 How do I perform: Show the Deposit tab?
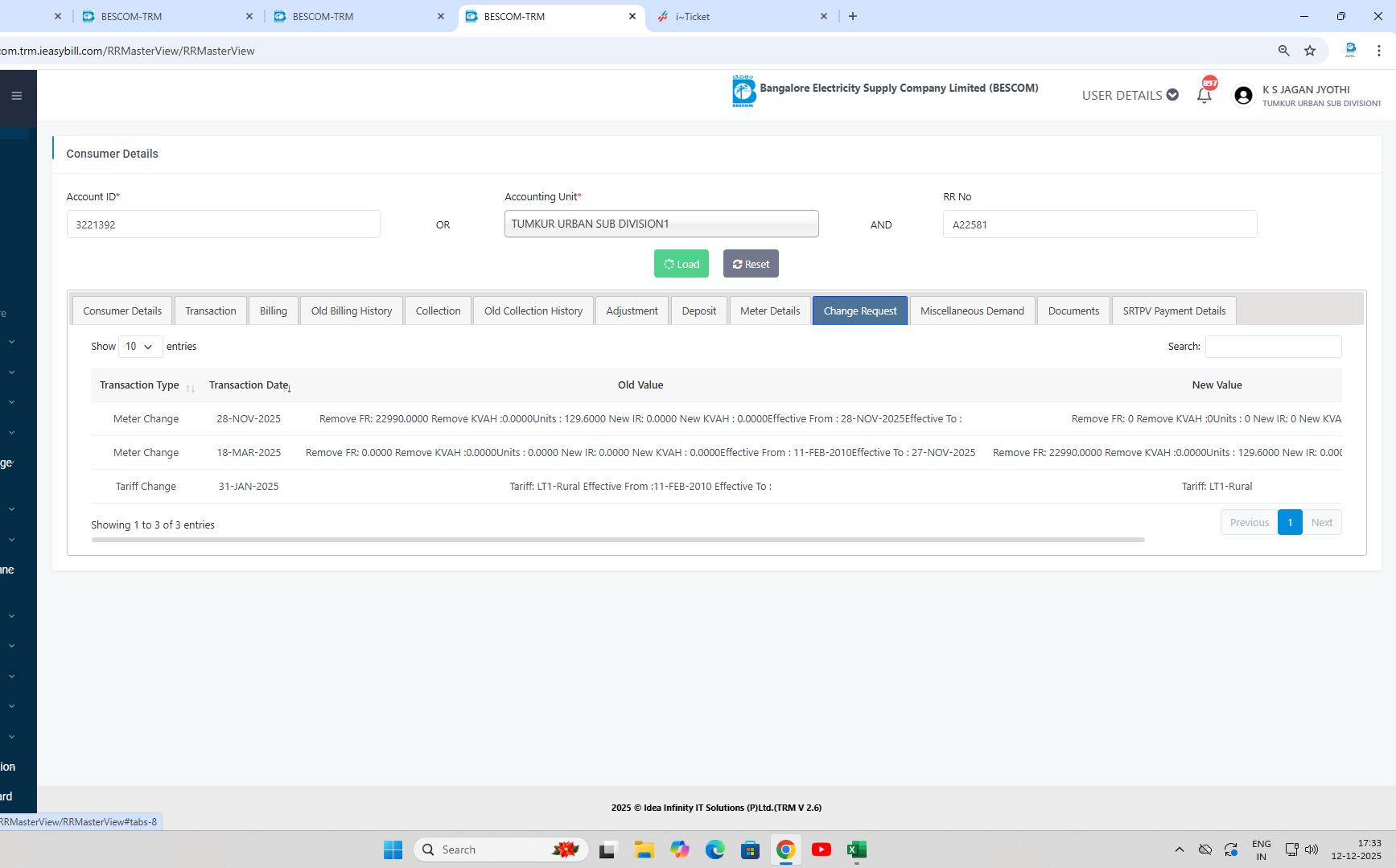coord(699,311)
